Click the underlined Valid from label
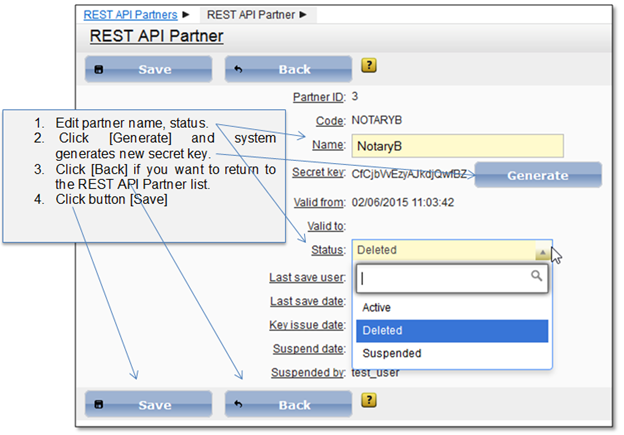The width and height of the screenshot is (624, 435). tap(318, 201)
